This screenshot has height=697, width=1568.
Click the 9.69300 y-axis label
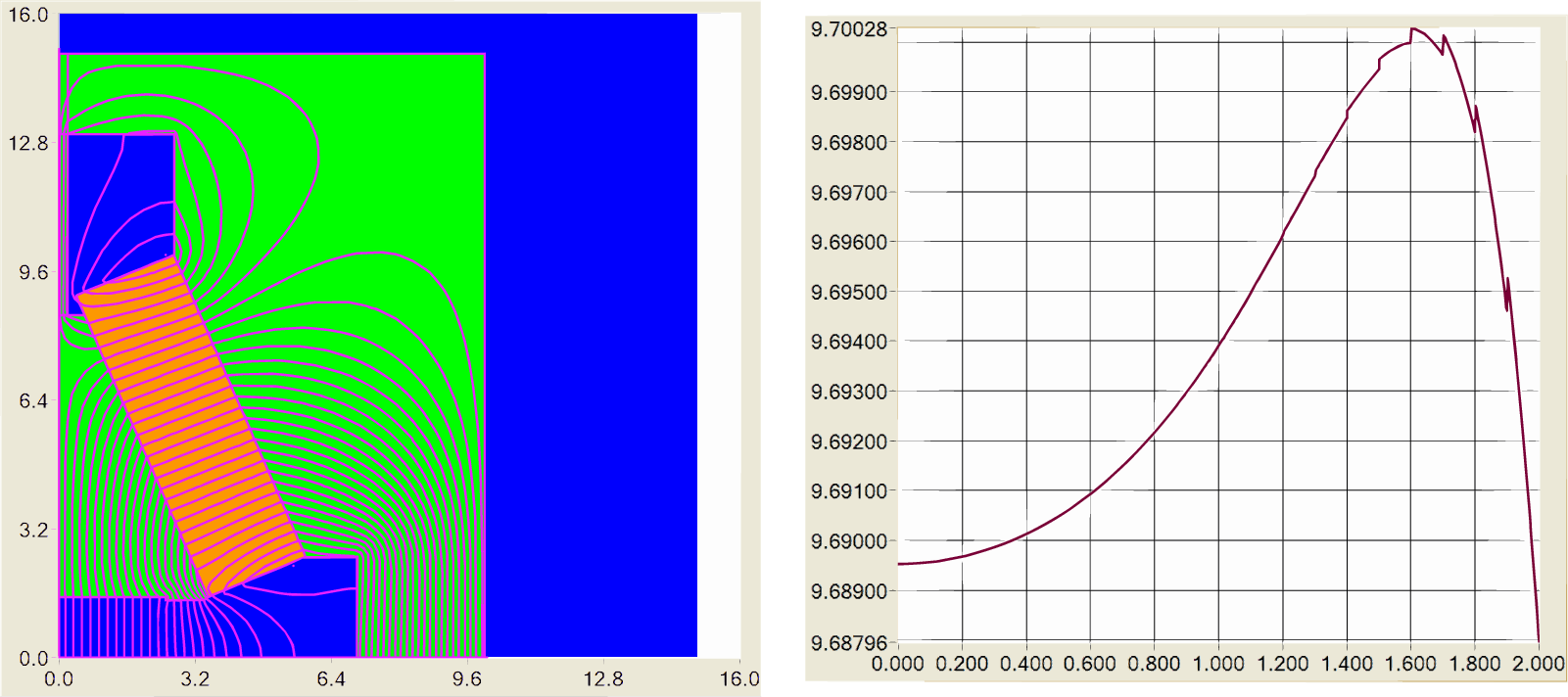point(848,392)
